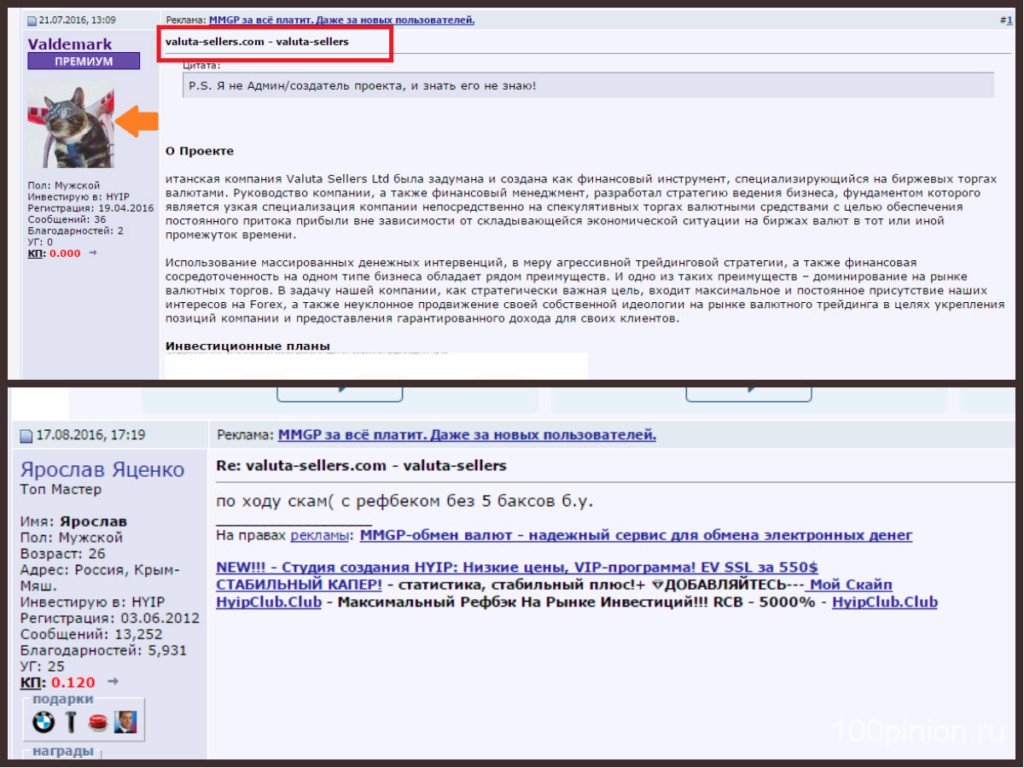This screenshot has height=768, width=1024.
Task: Open Valdemark's cat avatar image
Action: coord(71,125)
